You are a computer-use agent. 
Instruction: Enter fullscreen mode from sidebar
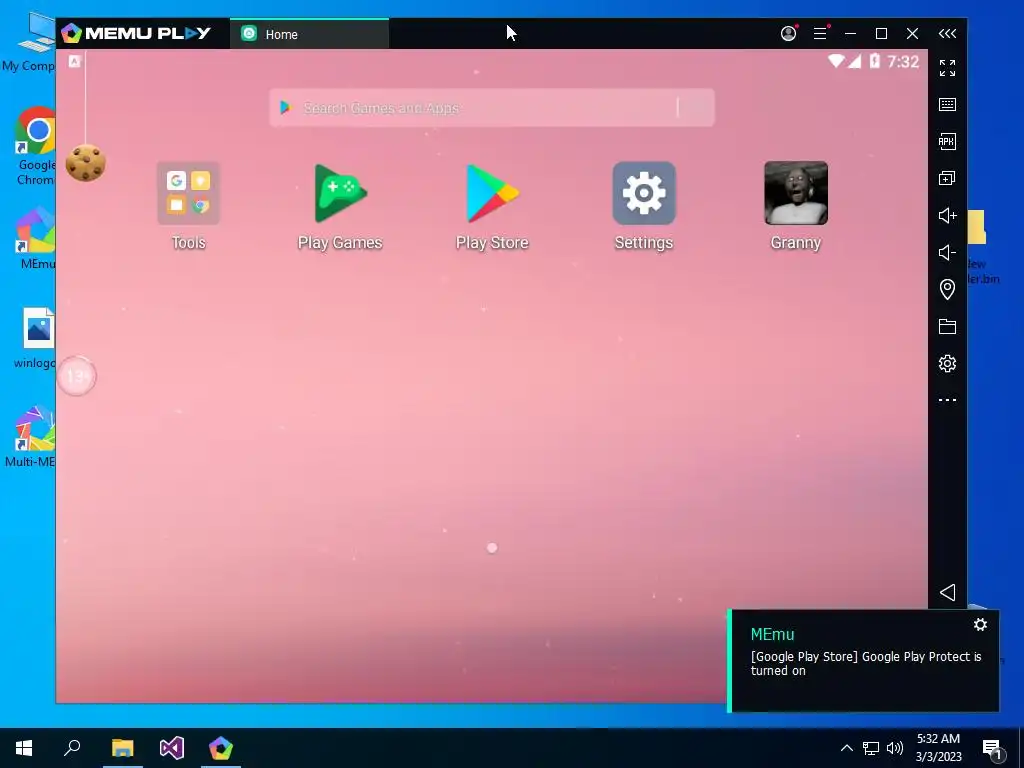pyautogui.click(x=947, y=68)
